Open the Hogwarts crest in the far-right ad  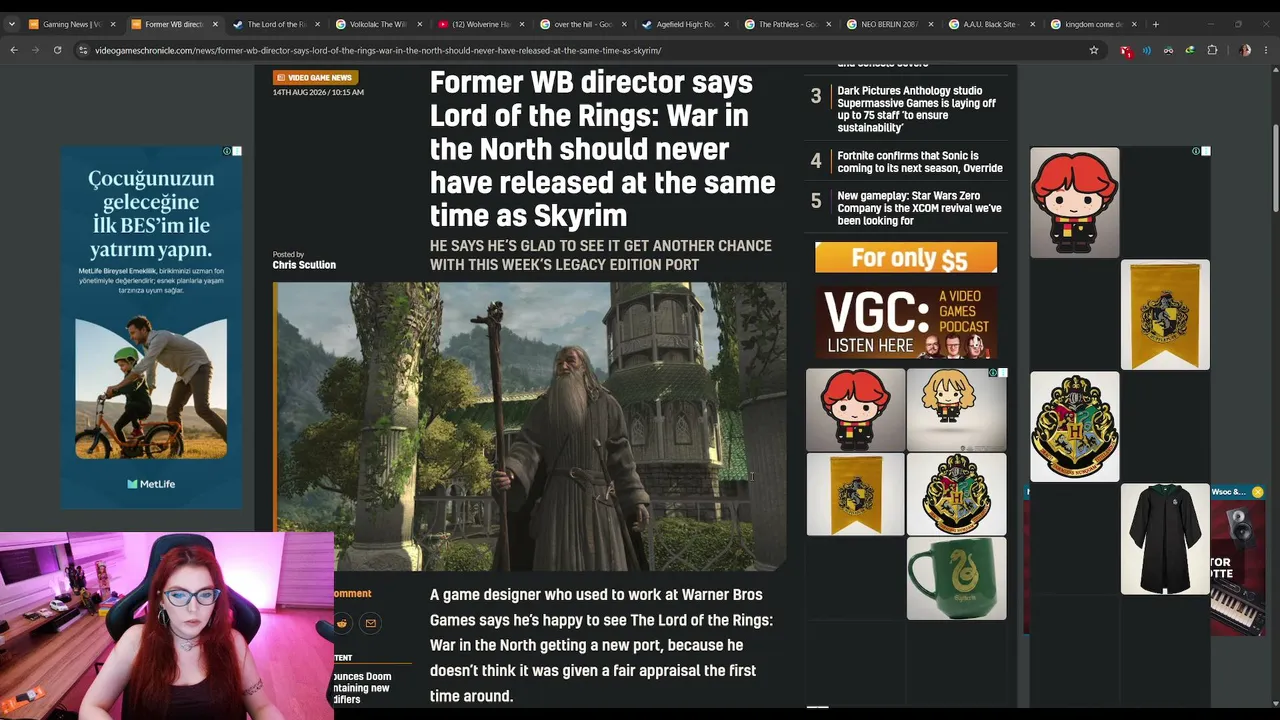[1075, 427]
